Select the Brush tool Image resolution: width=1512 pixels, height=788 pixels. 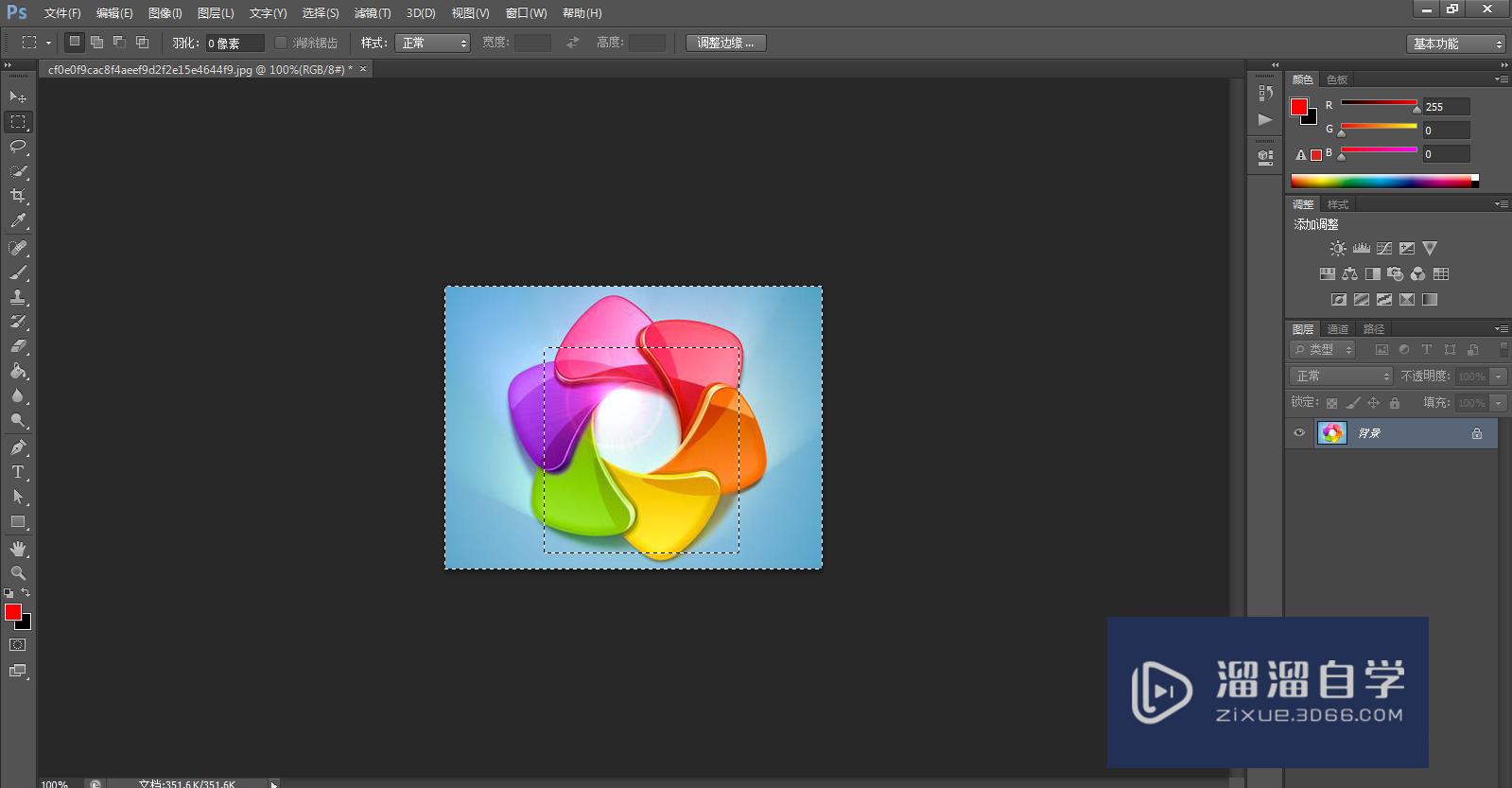(18, 272)
